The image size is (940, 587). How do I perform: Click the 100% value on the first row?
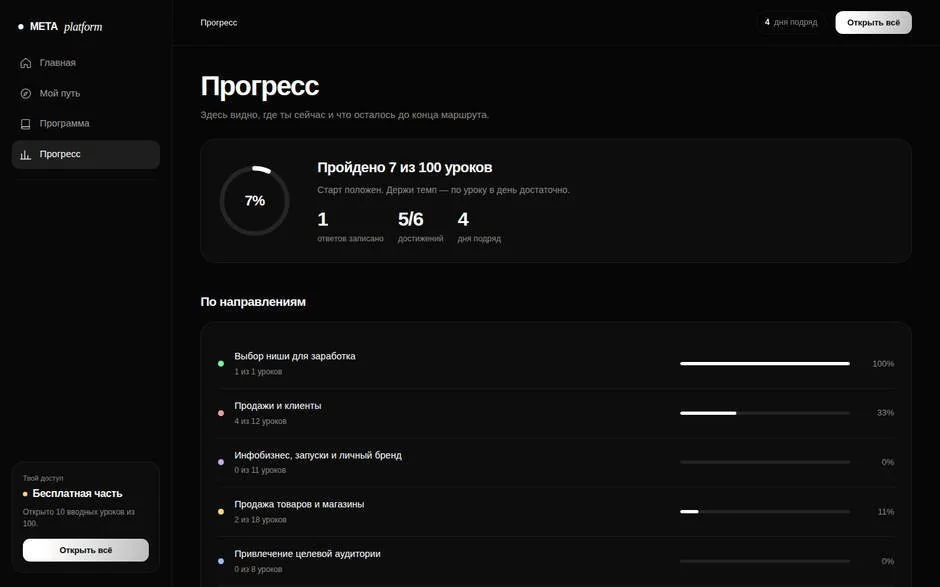[883, 364]
